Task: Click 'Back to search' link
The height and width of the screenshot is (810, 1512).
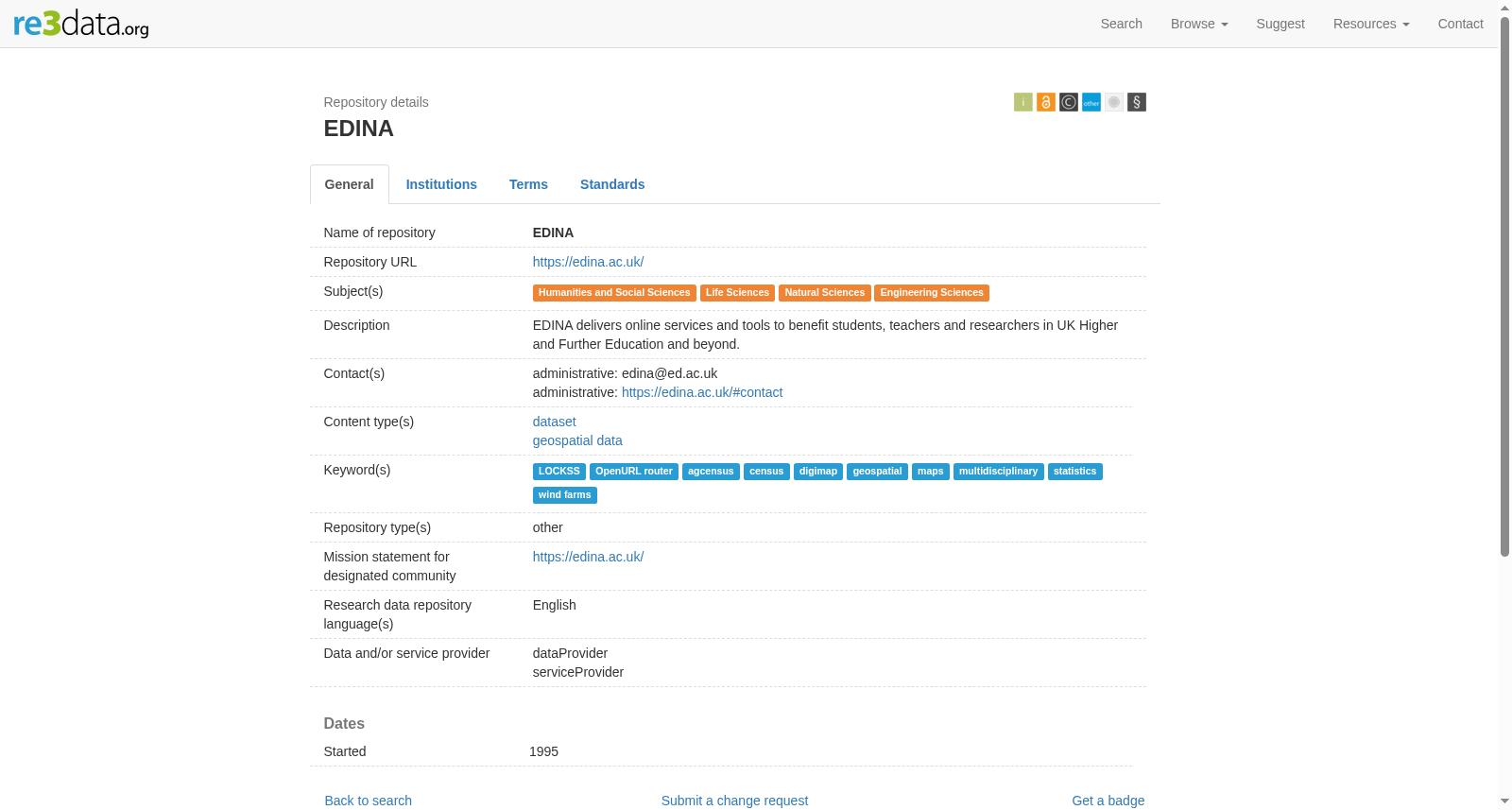Action: 369,801
